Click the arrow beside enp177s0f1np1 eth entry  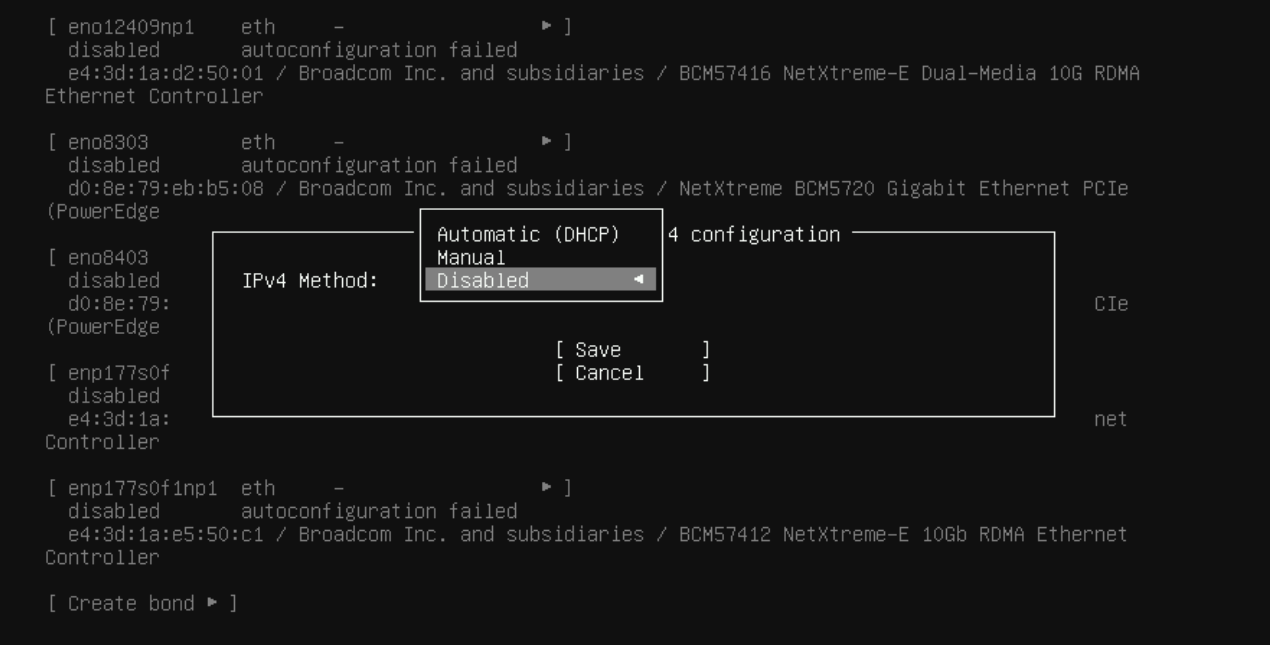[x=546, y=488]
